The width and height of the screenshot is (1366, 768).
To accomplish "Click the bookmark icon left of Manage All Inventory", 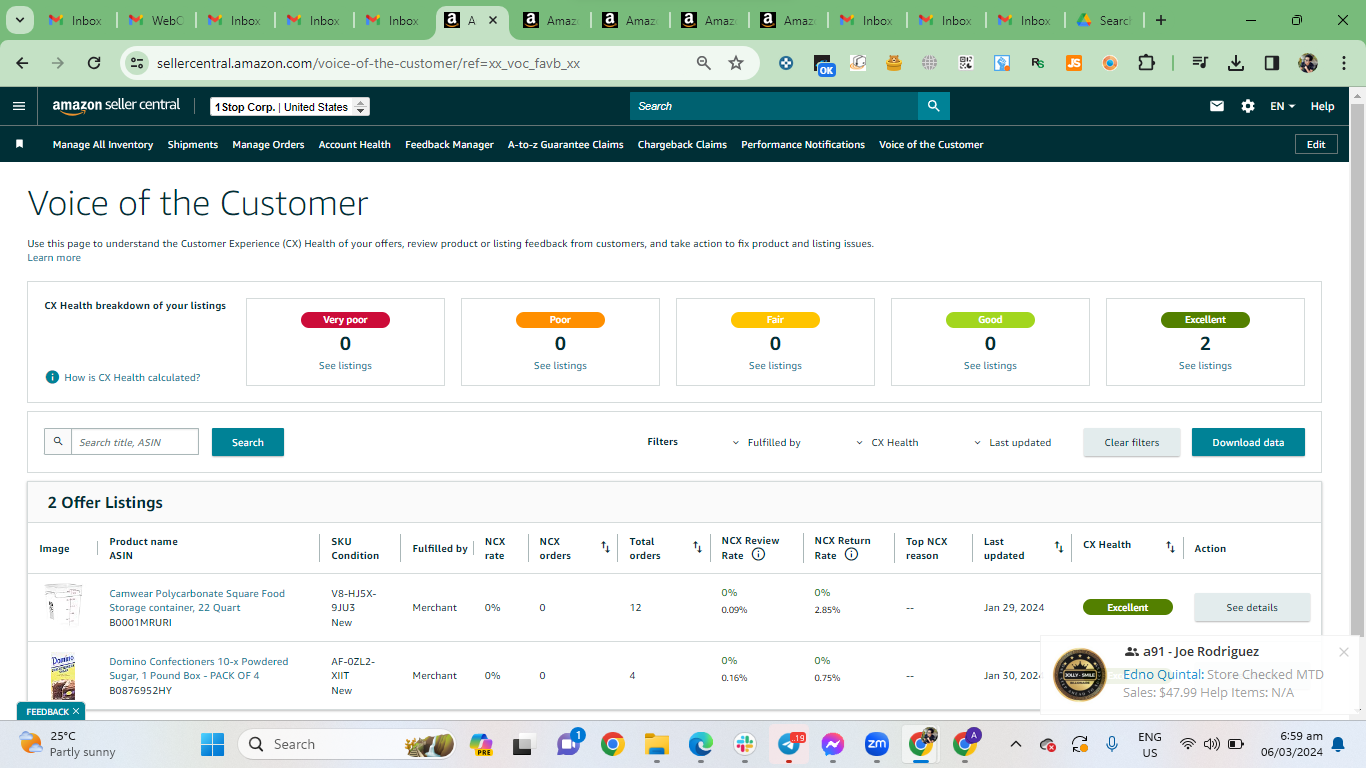I will [x=19, y=144].
